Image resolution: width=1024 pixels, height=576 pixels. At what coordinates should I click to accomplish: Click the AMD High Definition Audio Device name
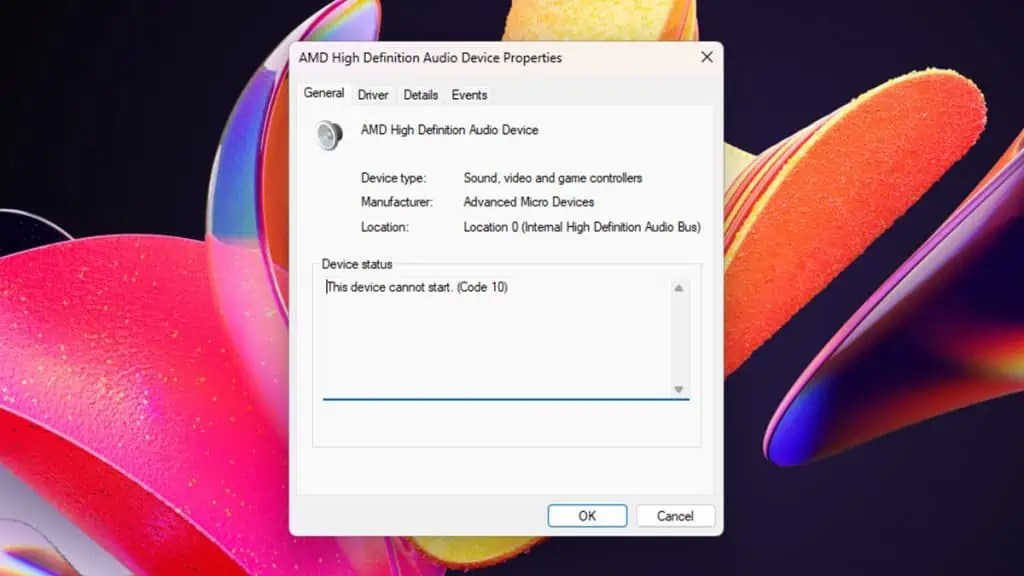(449, 129)
